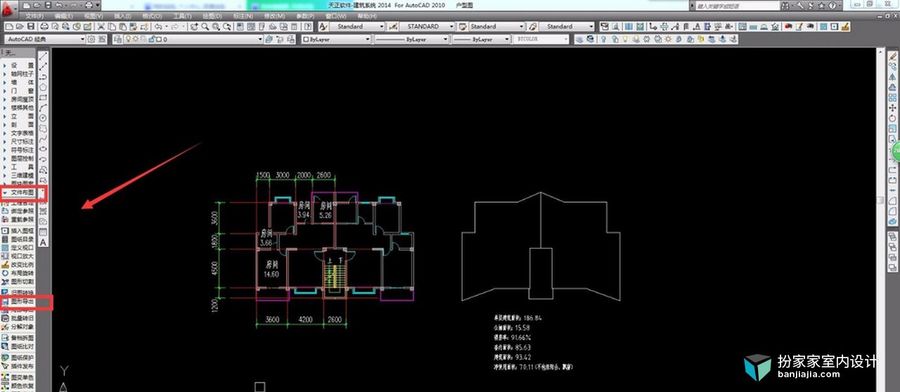Viewport: 900px width, 392px height.
Task: Open the 工具 (Tools) menu
Action: pyautogui.click(x=183, y=16)
